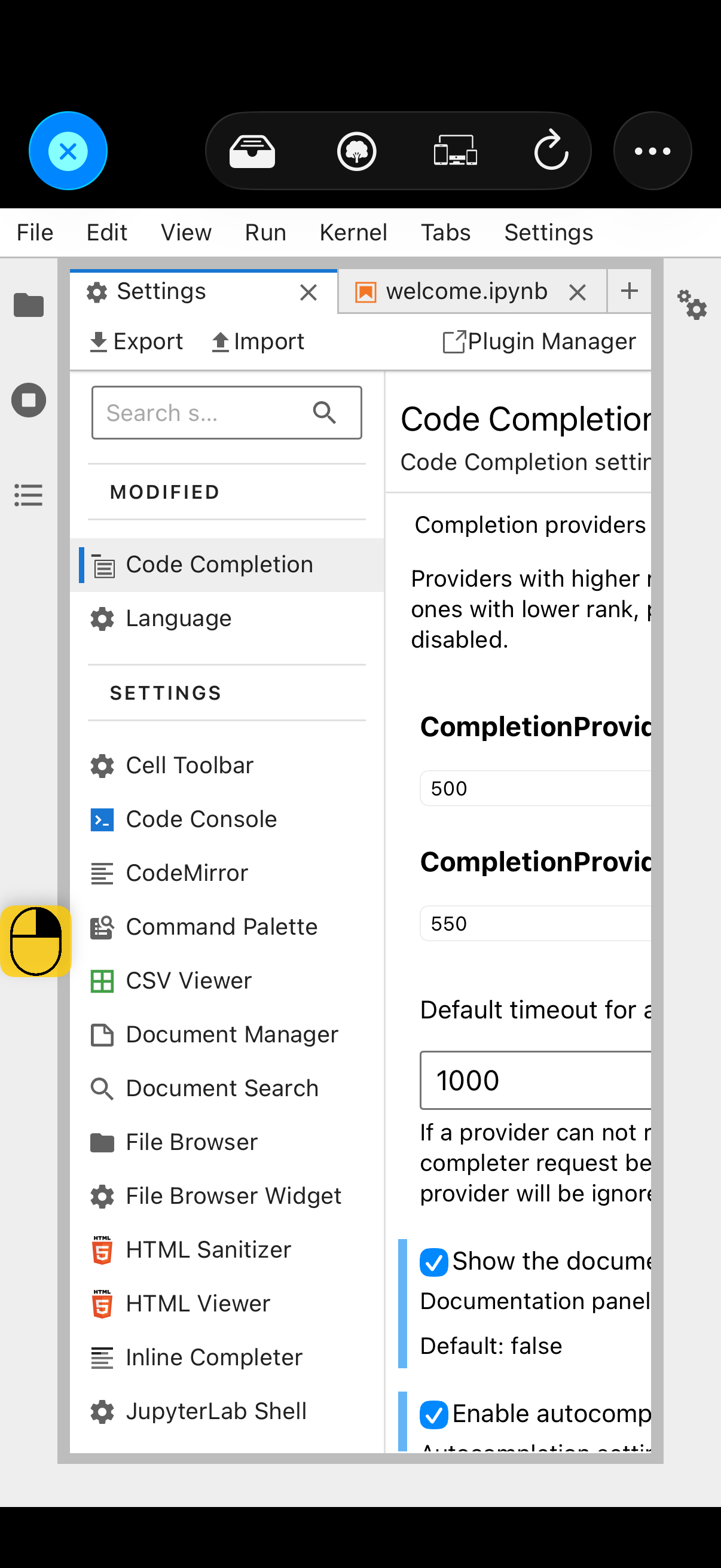The image size is (721, 1568).
Task: Tap the yellow mouse overlay icon
Action: 36,941
